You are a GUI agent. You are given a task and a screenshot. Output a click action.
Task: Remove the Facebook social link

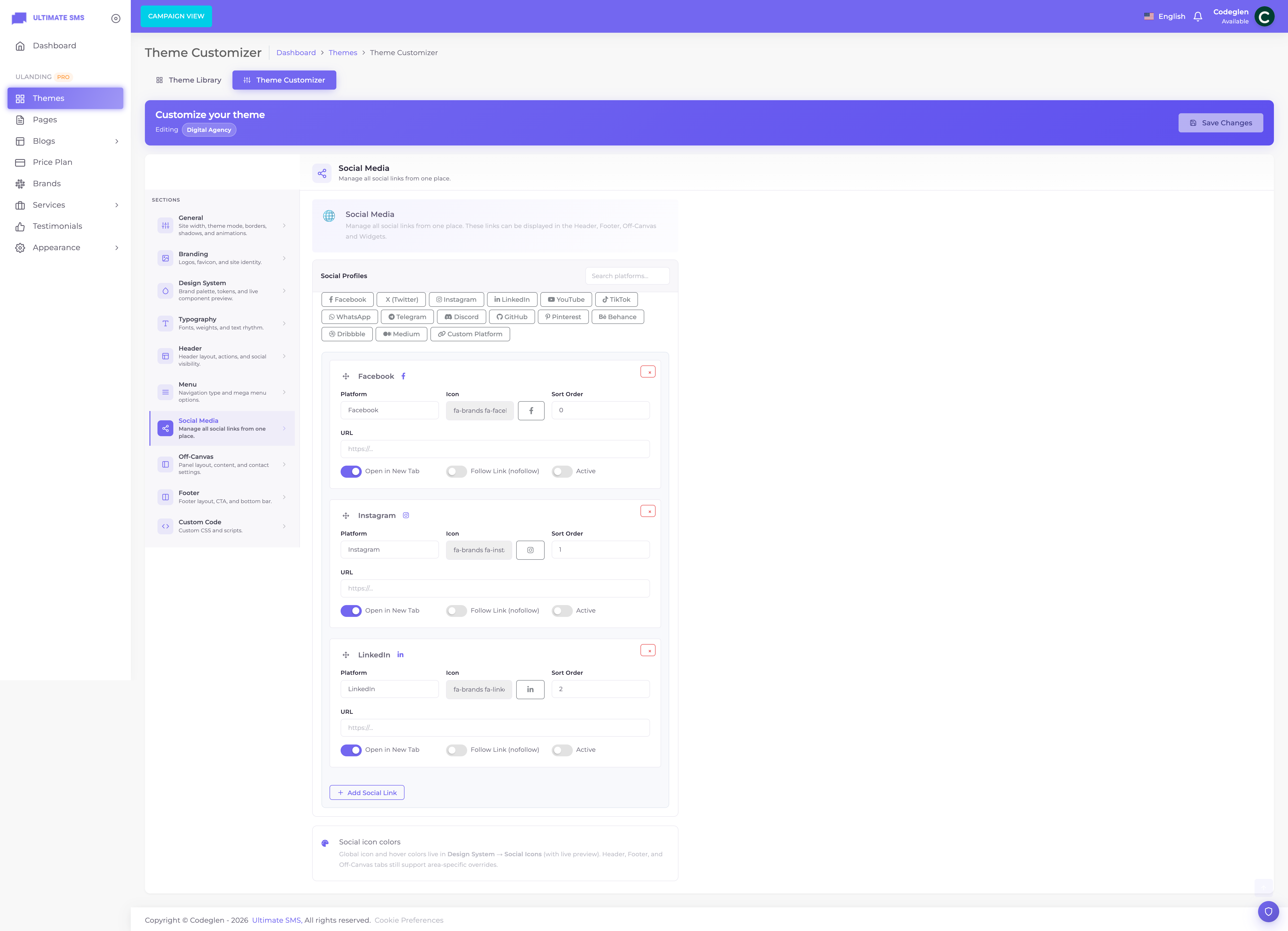(x=648, y=371)
